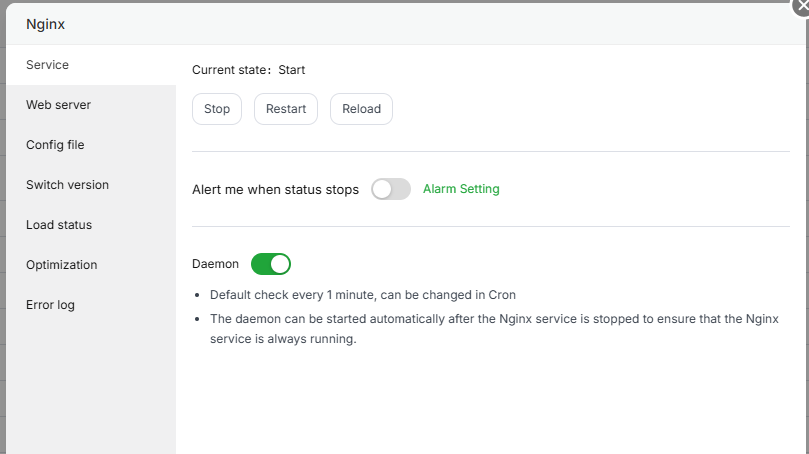Enable alert when status stops toggle
Screen dimensions: 809x454
tap(391, 189)
